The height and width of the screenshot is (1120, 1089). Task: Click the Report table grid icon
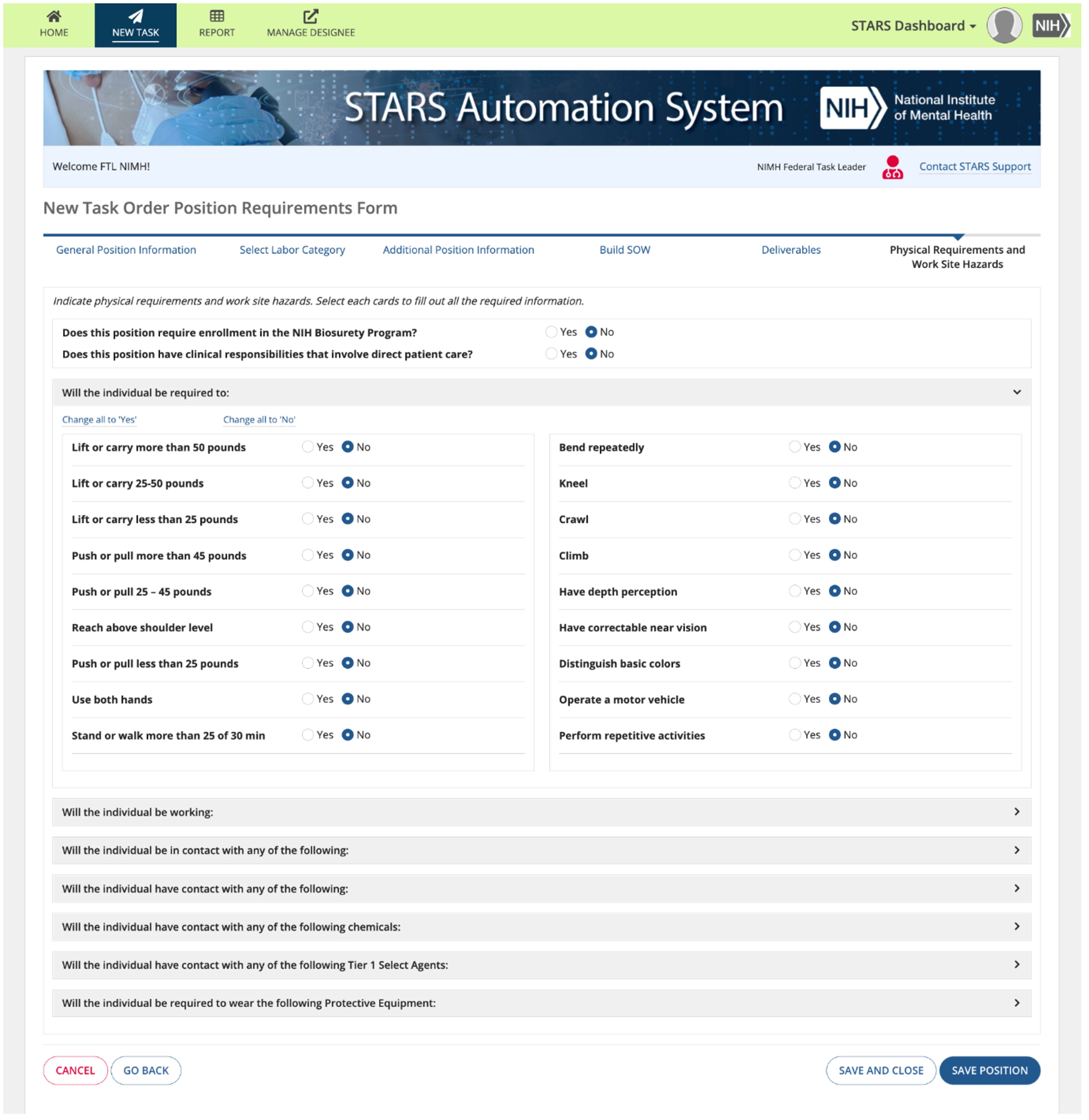tap(217, 15)
